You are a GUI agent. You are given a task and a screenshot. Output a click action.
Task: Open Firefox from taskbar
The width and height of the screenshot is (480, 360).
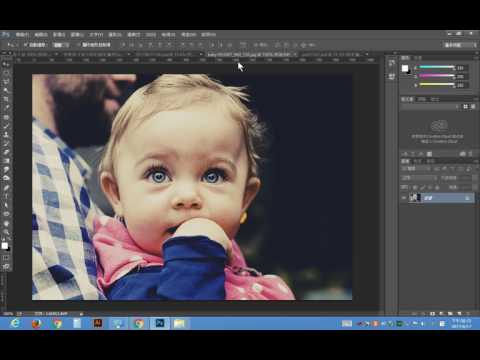click(36, 323)
